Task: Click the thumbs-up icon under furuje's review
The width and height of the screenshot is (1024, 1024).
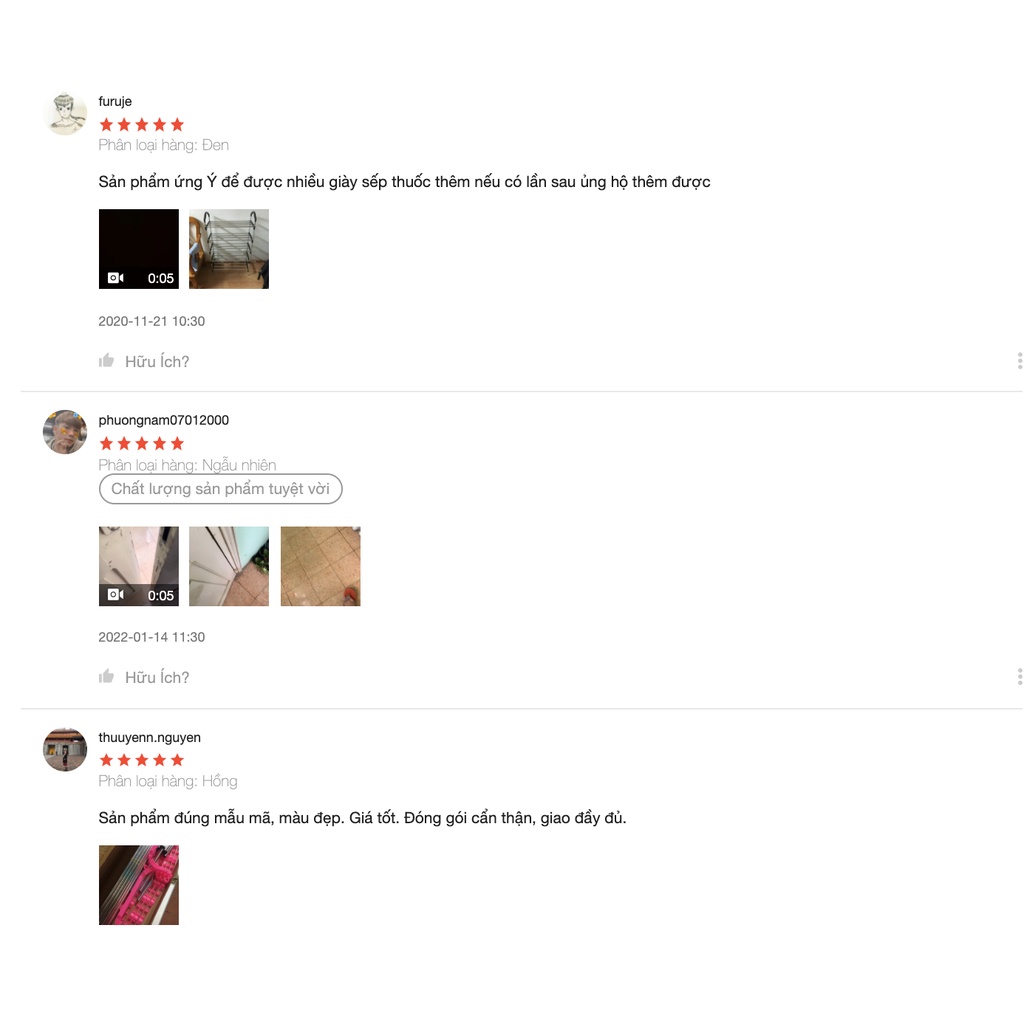Action: [106, 360]
